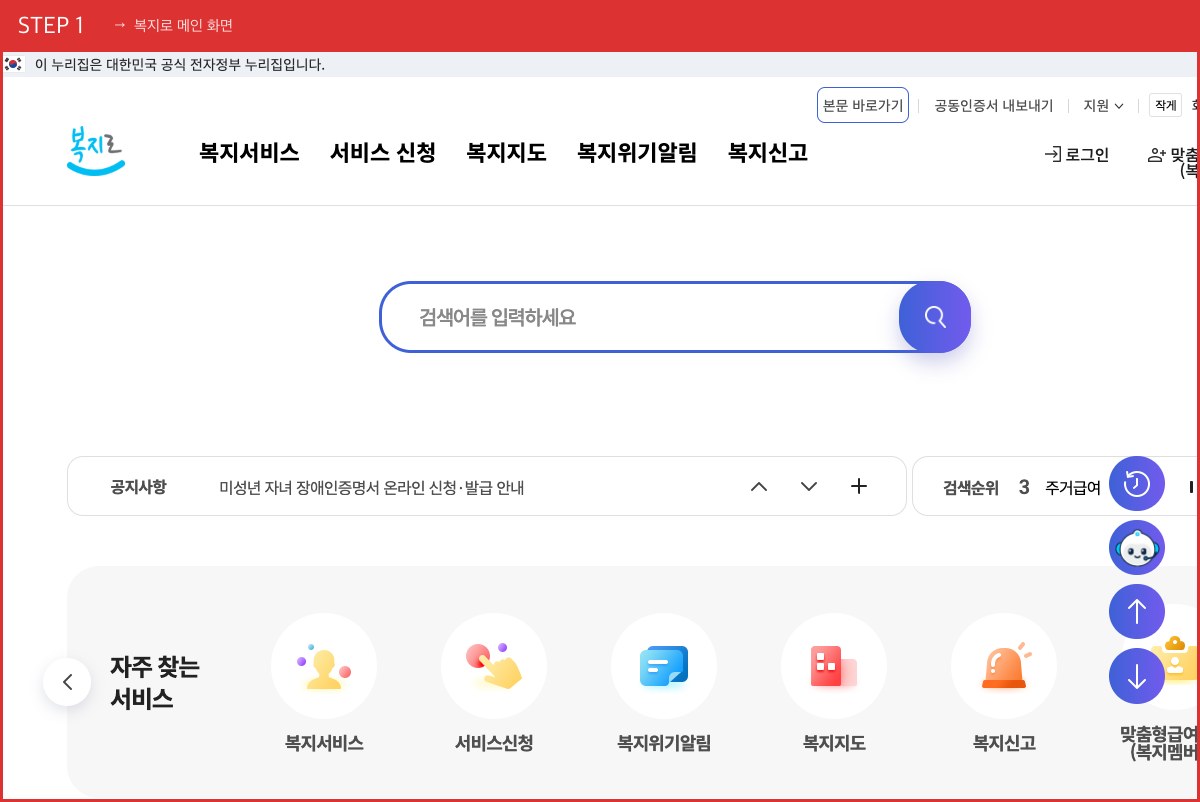Click the 복지지도 shortcut caption text
Image resolution: width=1200 pixels, height=802 pixels.
[834, 743]
